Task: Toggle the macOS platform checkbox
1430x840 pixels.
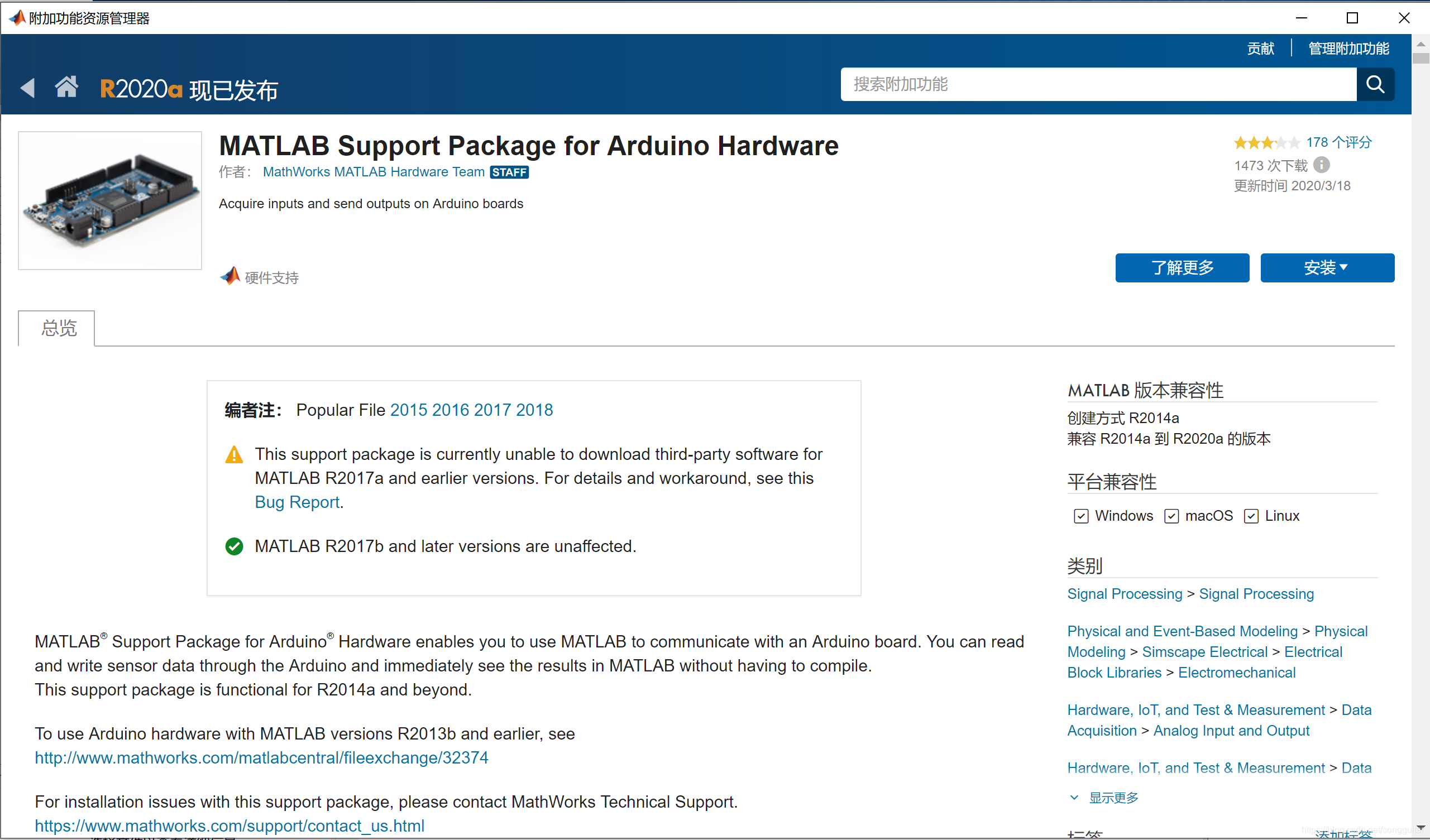Action: tap(1171, 516)
